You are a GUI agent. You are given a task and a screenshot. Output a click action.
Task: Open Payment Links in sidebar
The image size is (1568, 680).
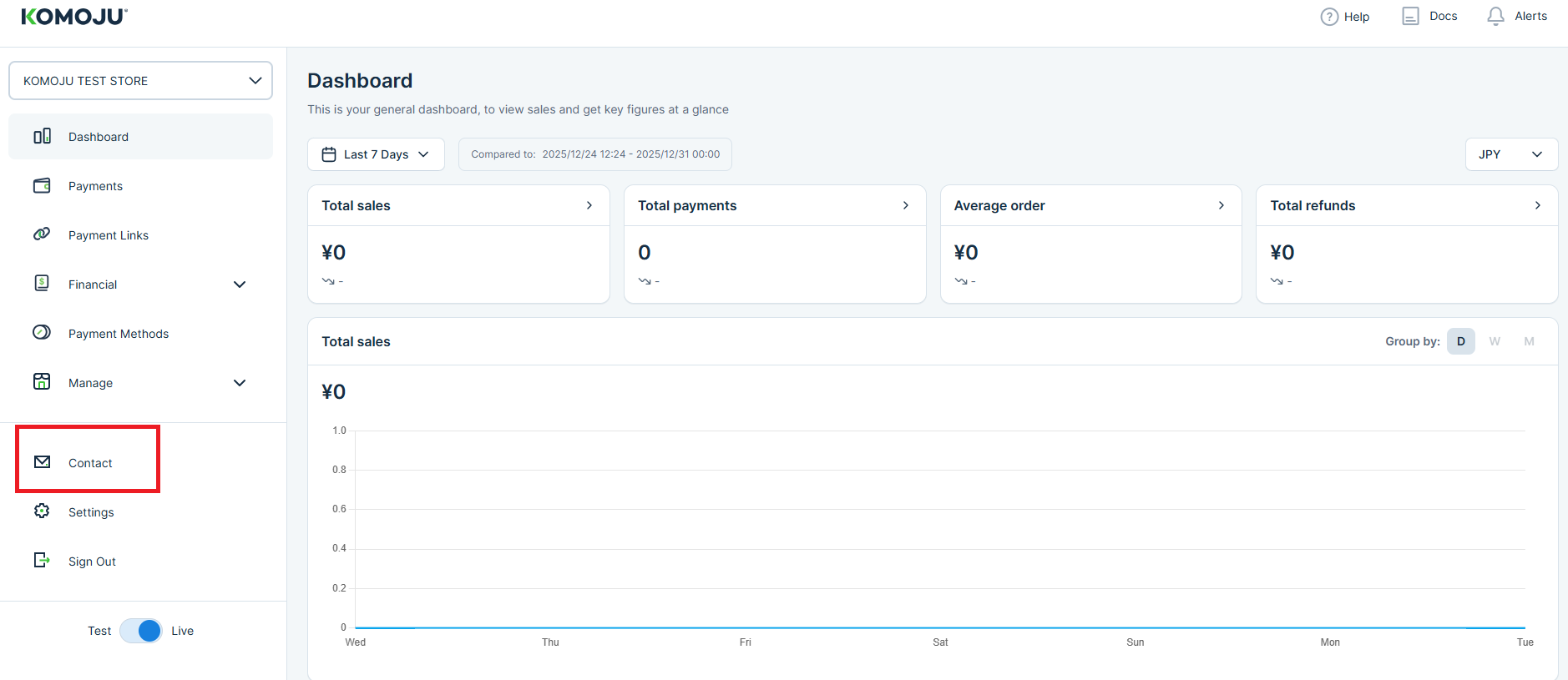click(140, 235)
